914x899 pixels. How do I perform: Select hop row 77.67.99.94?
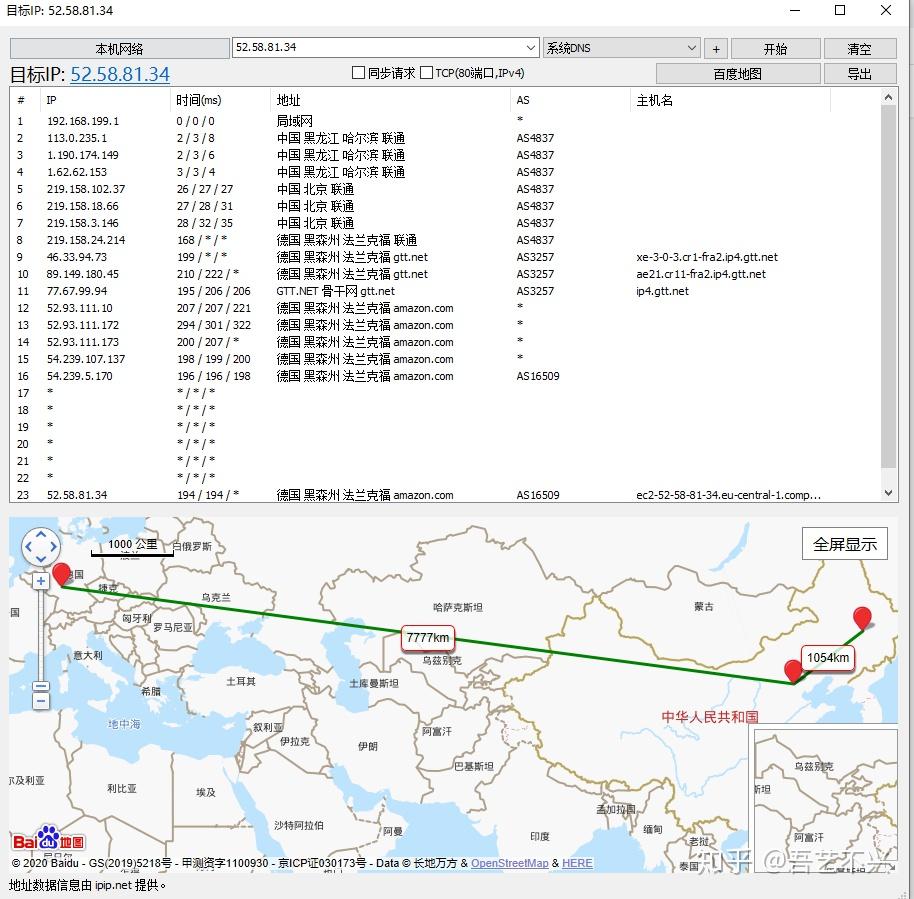(445, 291)
